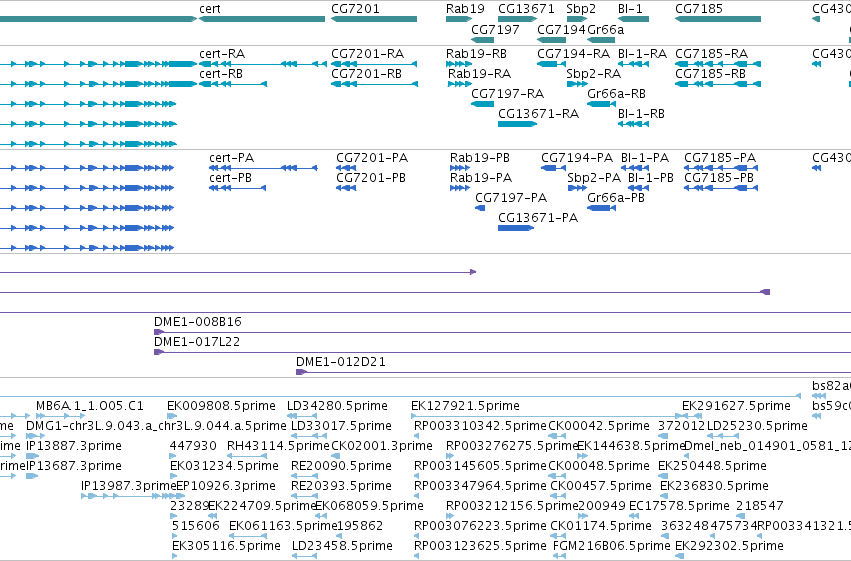Image resolution: width=851 pixels, height=561 pixels.
Task: Select the IP13987.3prime EST label
Action: 129,486
